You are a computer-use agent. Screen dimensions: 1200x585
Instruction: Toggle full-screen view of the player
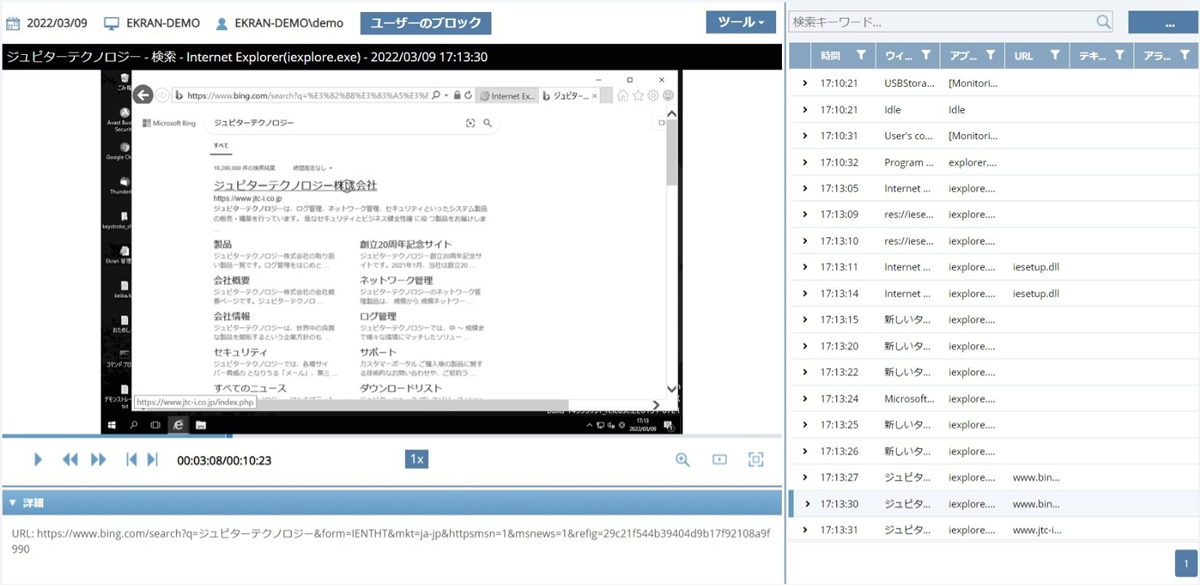(756, 459)
